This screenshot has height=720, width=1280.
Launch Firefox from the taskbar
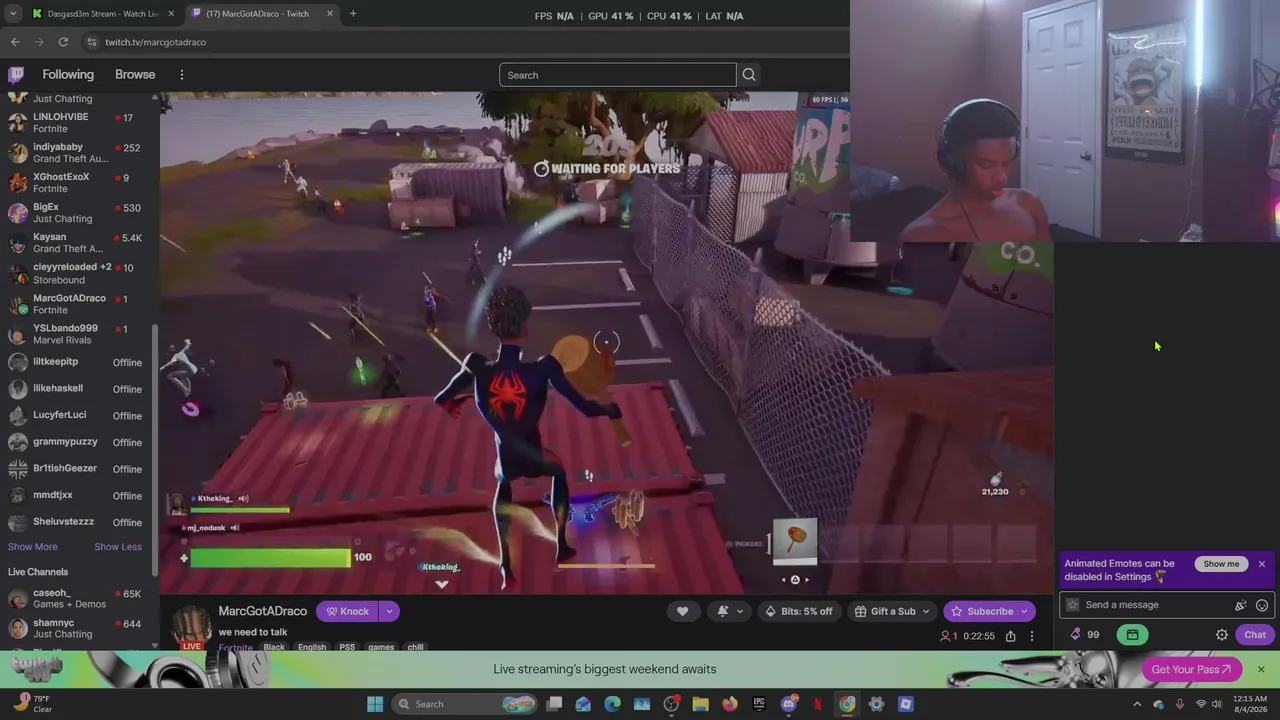click(730, 704)
